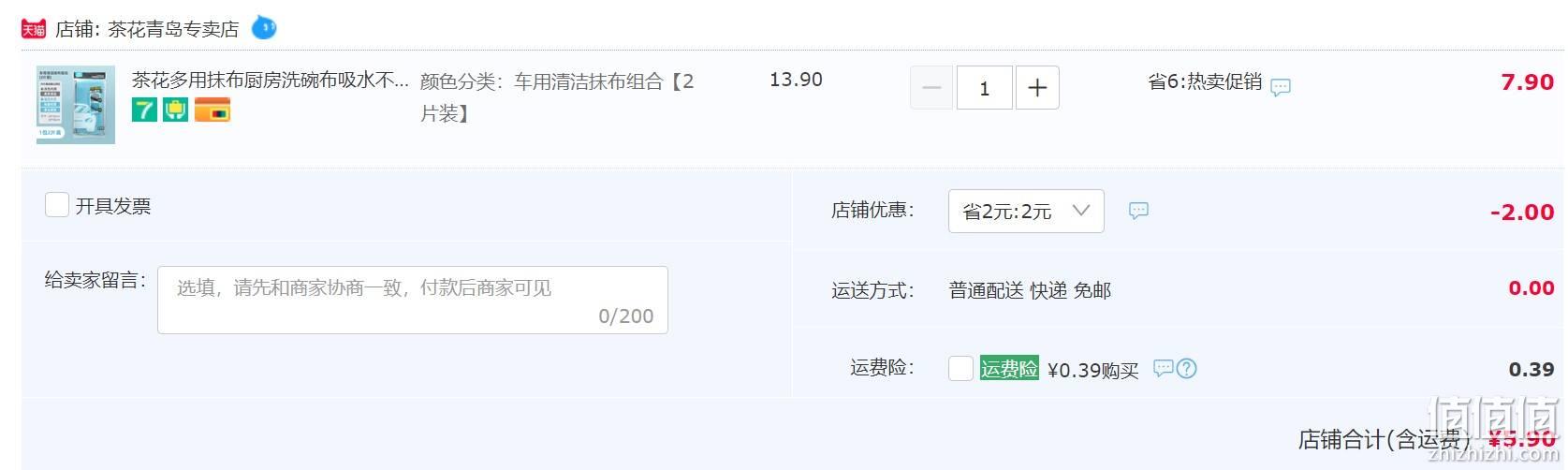
Task: Expand the 省2元:2元 store discount dropdown
Action: [x=1026, y=212]
